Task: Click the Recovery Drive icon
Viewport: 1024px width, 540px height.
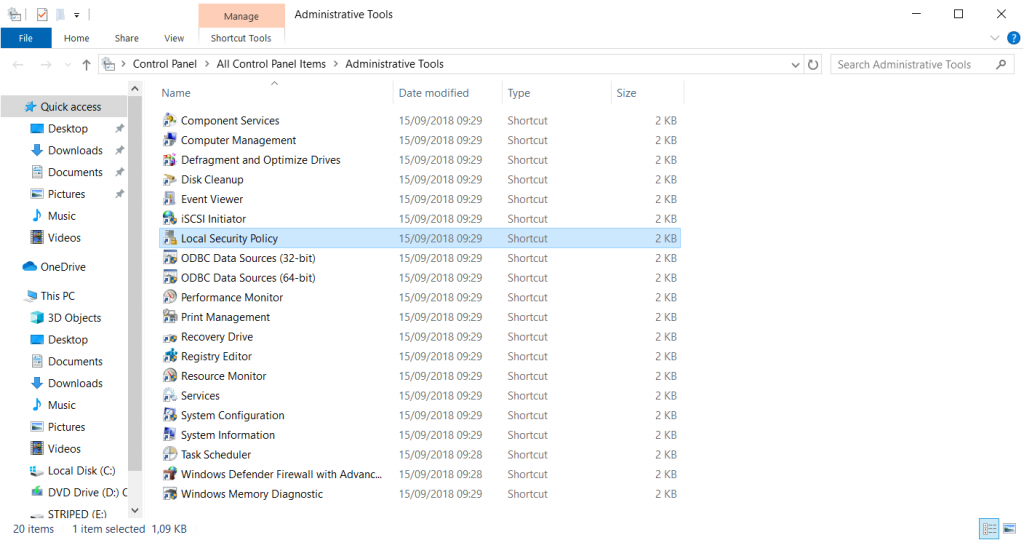Action: pos(170,337)
